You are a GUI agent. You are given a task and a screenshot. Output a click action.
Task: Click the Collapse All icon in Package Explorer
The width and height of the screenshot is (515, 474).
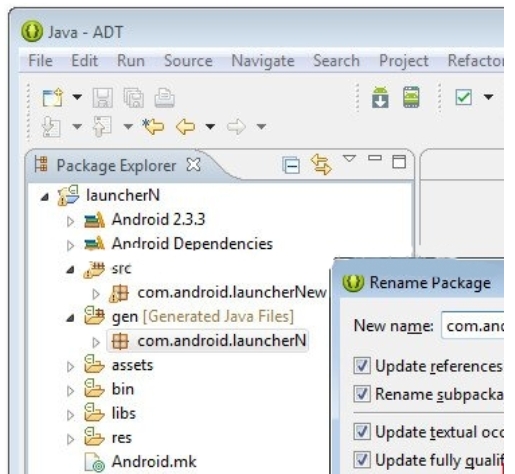(x=291, y=165)
